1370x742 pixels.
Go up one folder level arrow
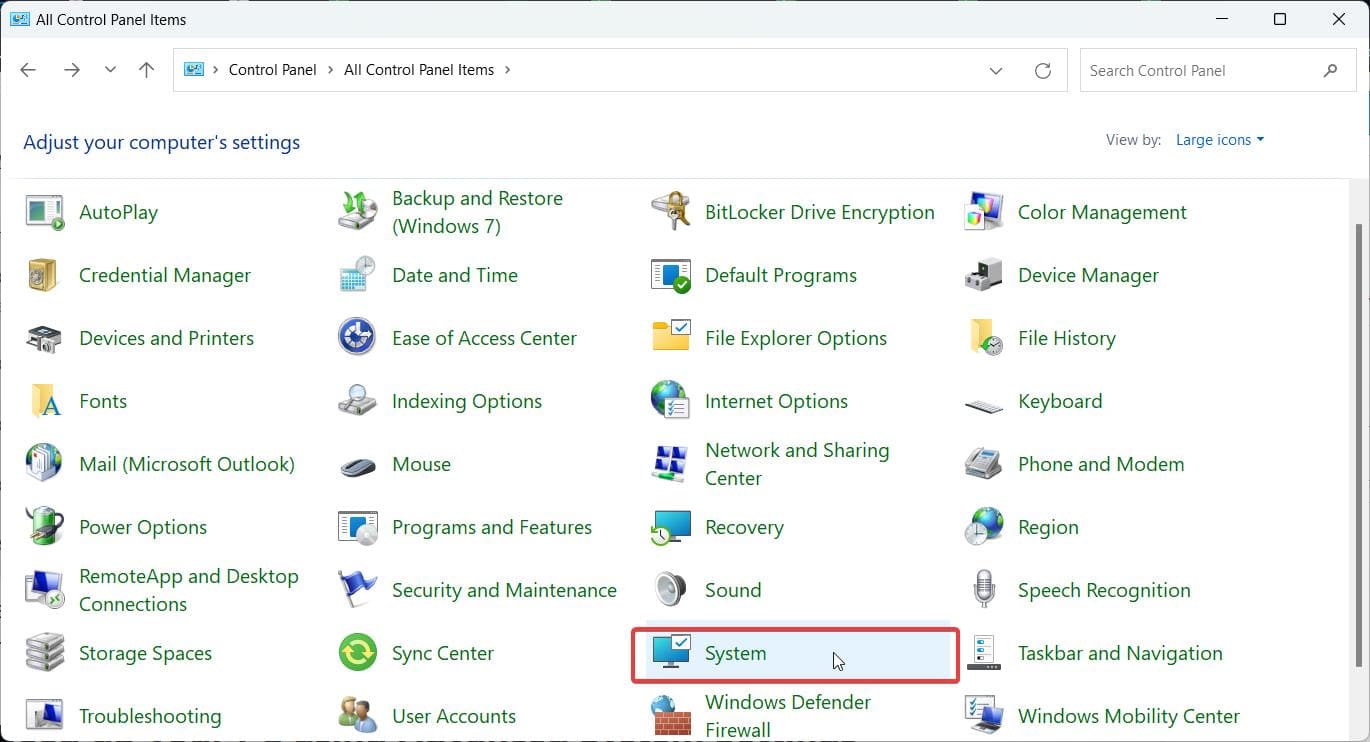pos(146,70)
